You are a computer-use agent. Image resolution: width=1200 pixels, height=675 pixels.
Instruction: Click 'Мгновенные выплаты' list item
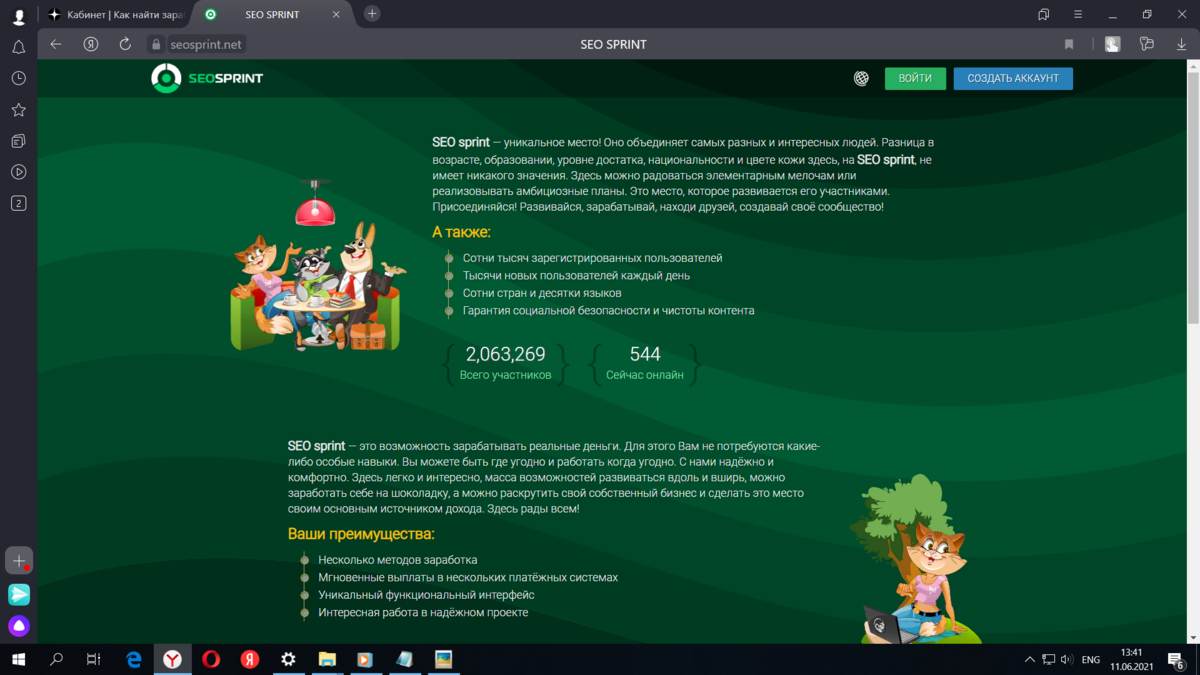click(468, 578)
